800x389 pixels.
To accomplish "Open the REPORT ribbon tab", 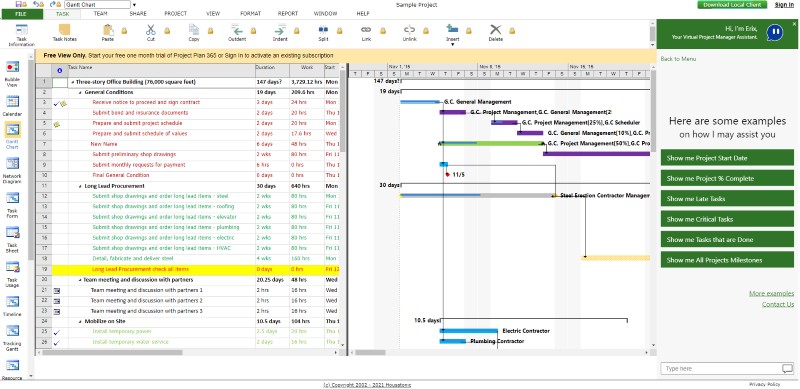I will tap(288, 14).
